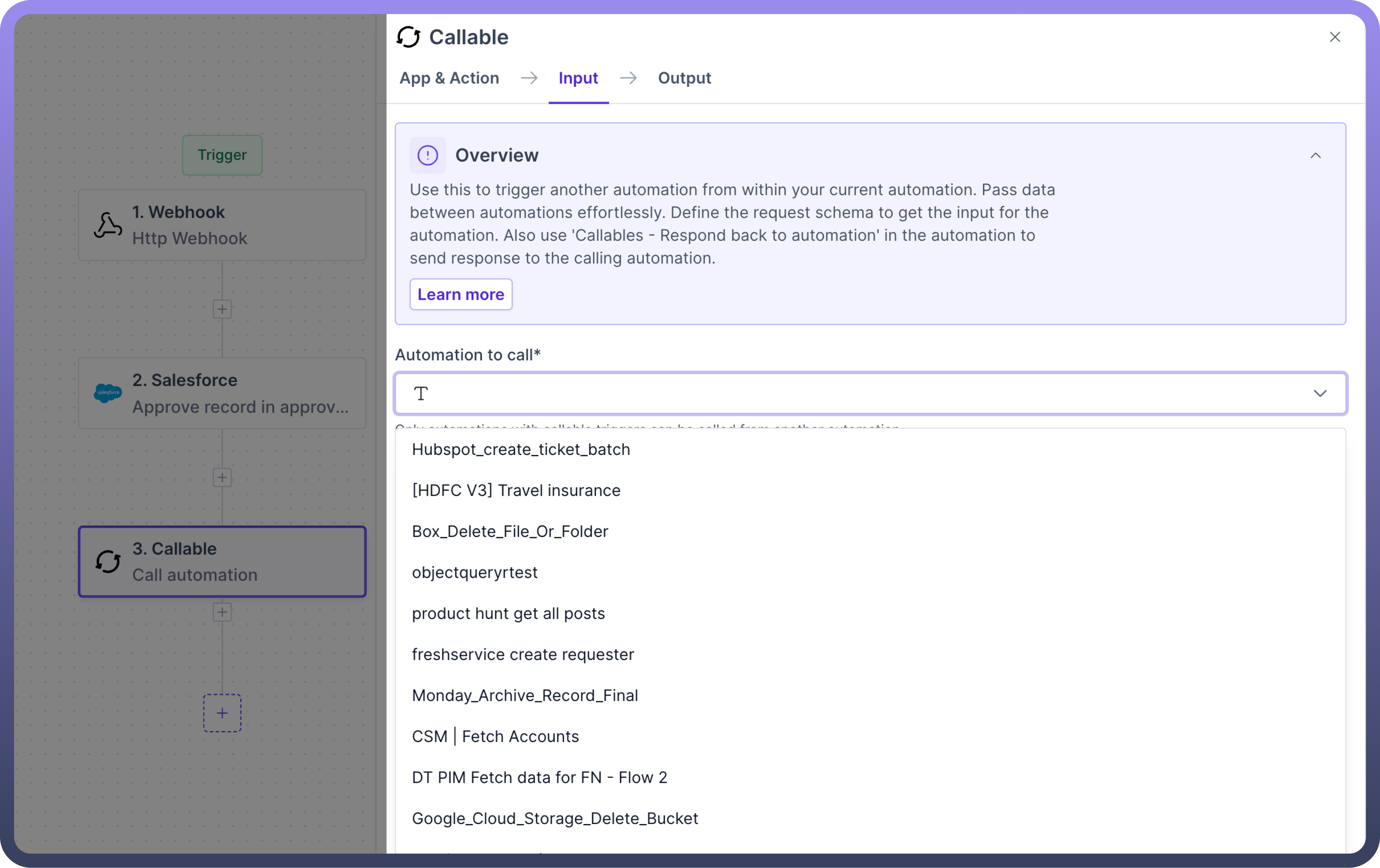Image resolution: width=1380 pixels, height=868 pixels.
Task: Click the dashed plus box at the flow end
Action: coord(222,713)
